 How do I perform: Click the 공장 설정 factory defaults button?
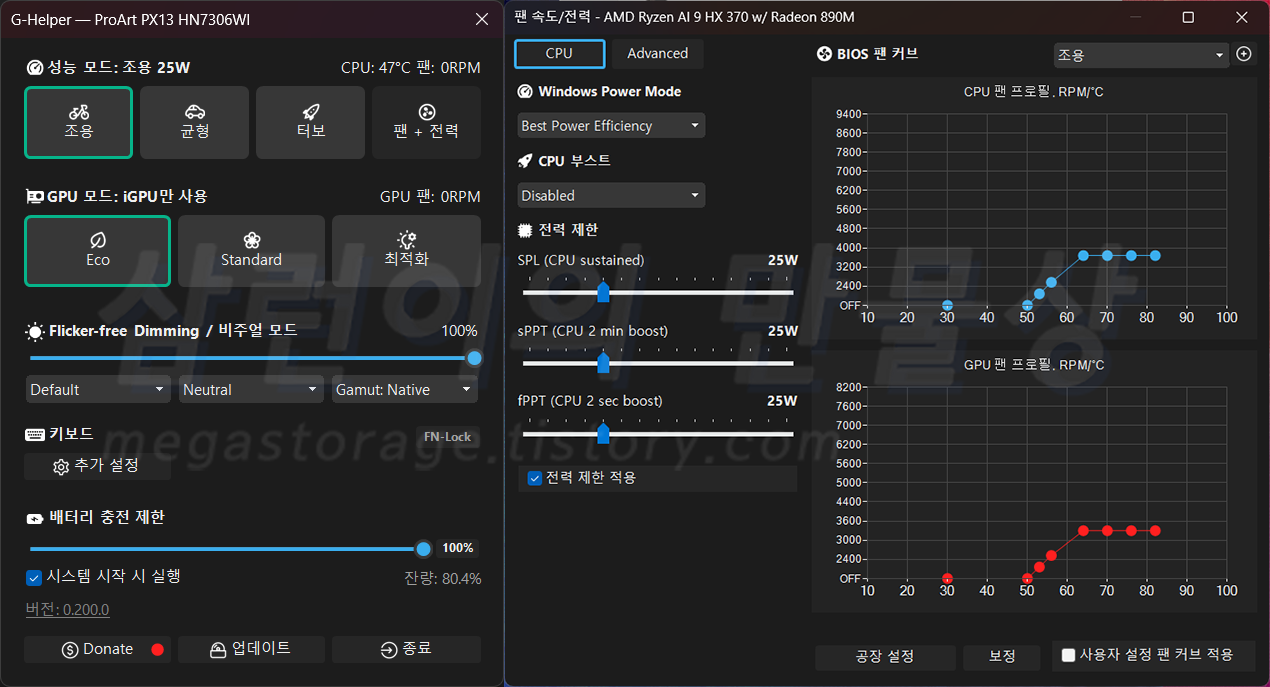click(884, 657)
